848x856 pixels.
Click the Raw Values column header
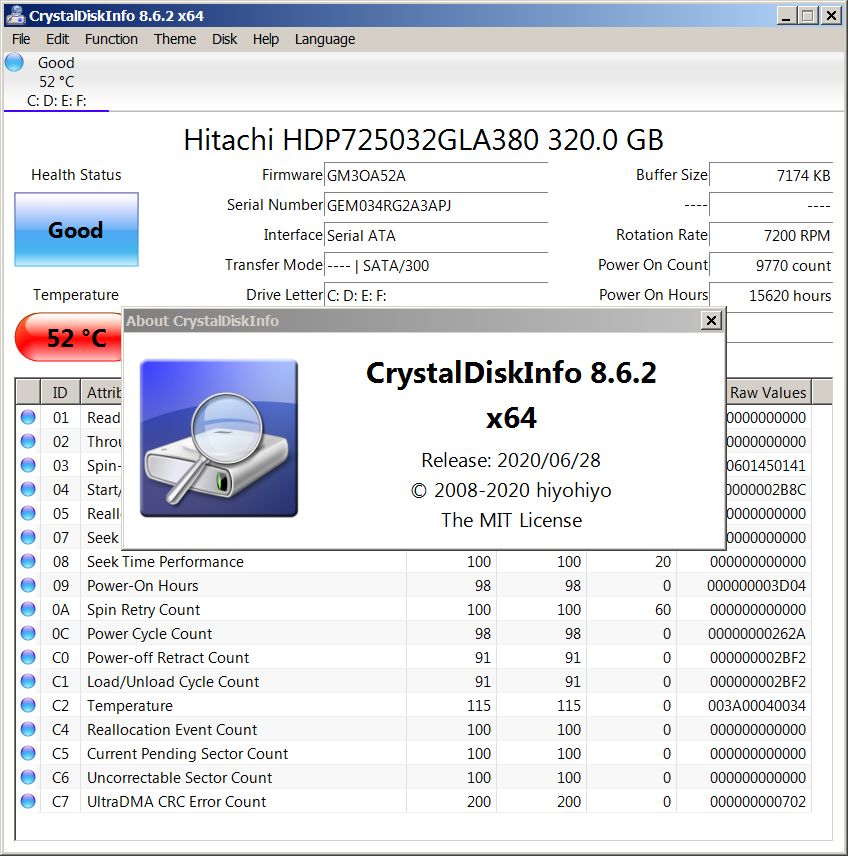pos(768,392)
